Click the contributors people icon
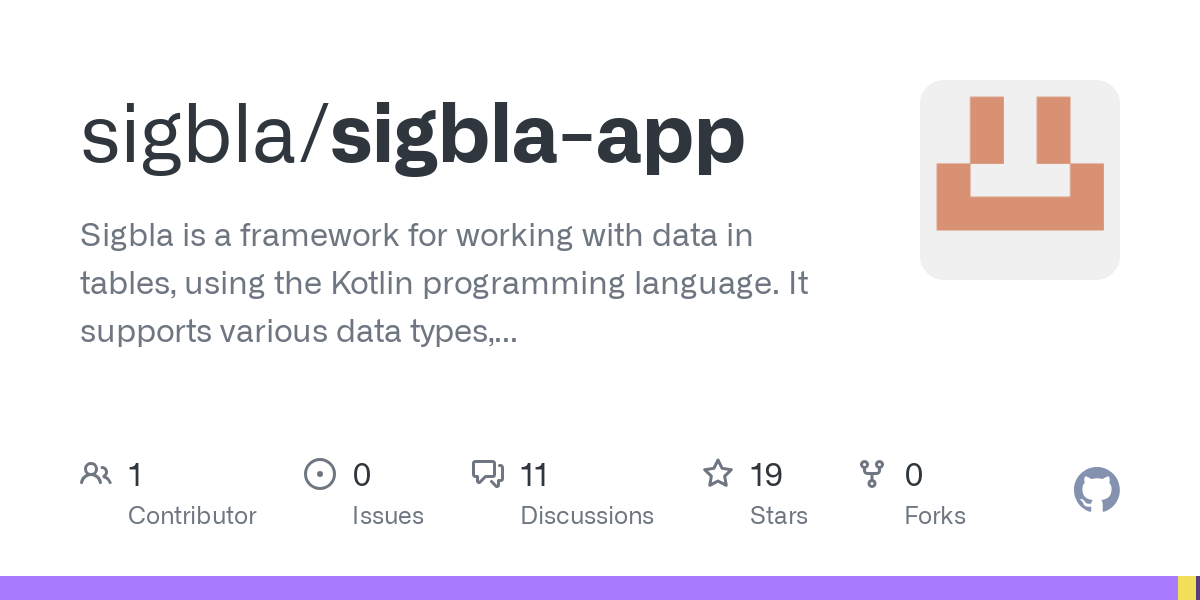 (x=96, y=473)
